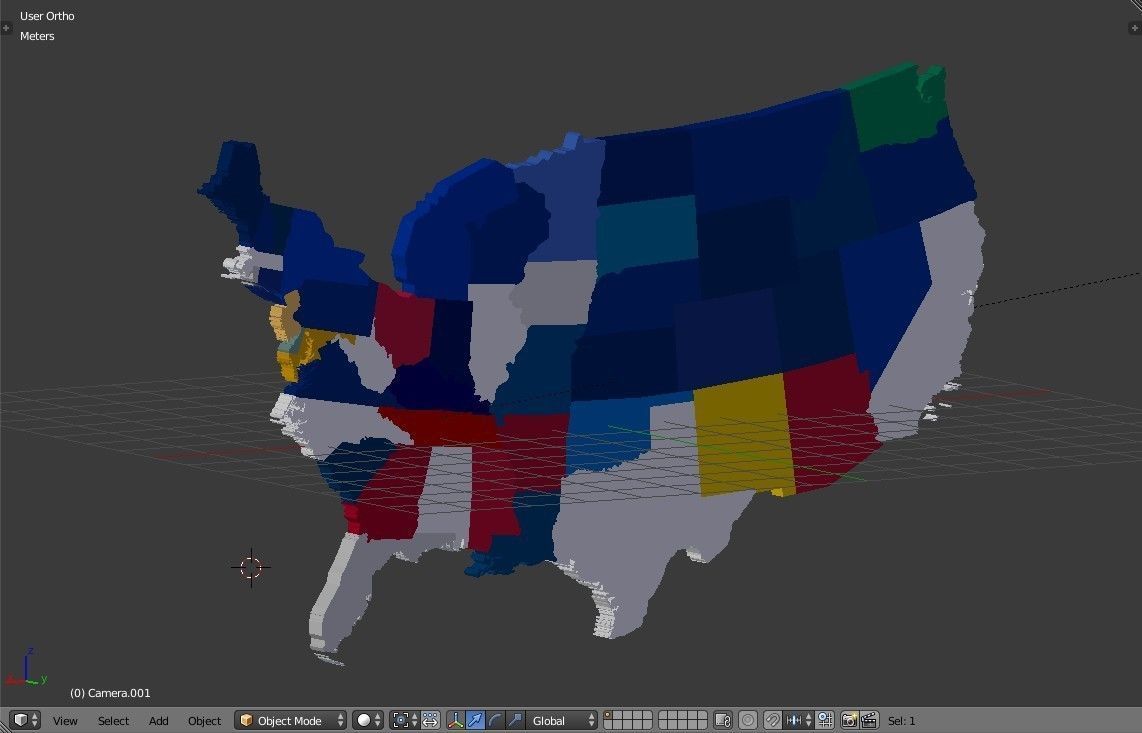This screenshot has width=1142, height=733.
Task: Click the first layer button with the object dot
Action: coord(608,716)
